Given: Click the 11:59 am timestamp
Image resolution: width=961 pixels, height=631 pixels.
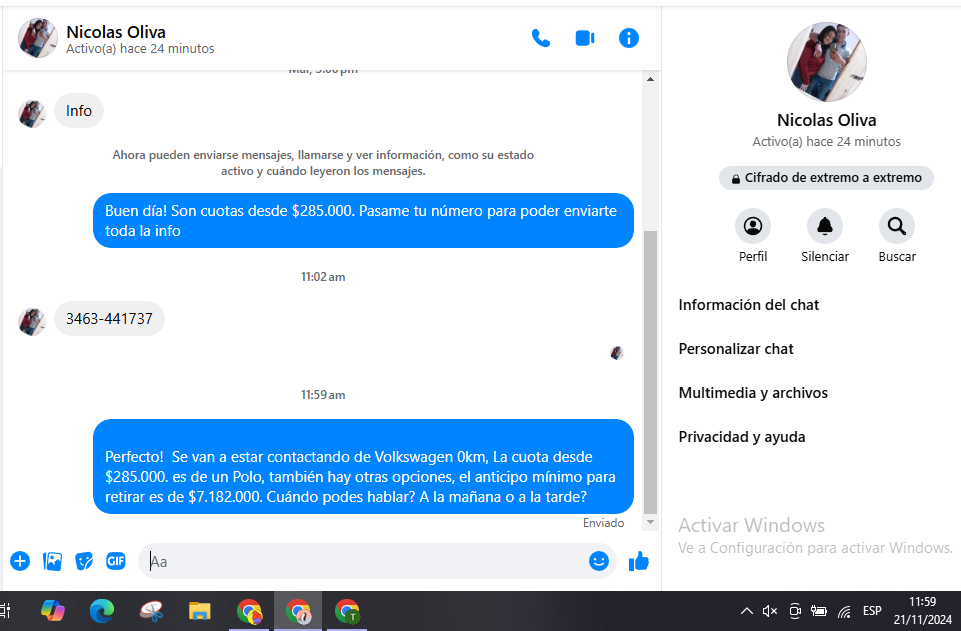Looking at the screenshot, I should (x=323, y=395).
